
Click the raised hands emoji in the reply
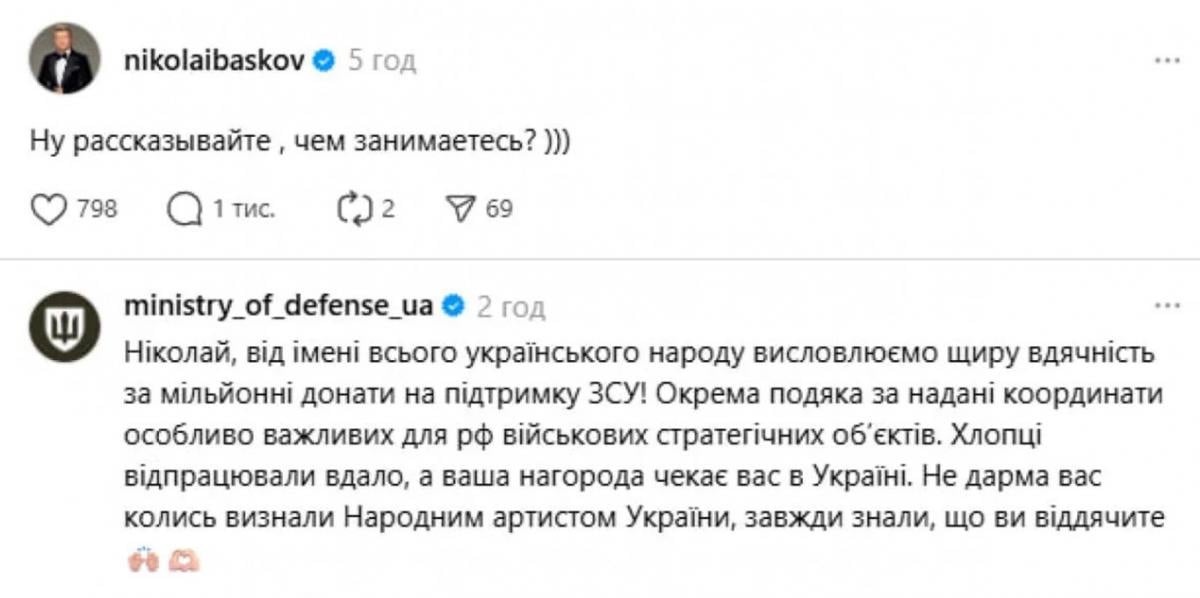pyautogui.click(x=143, y=558)
